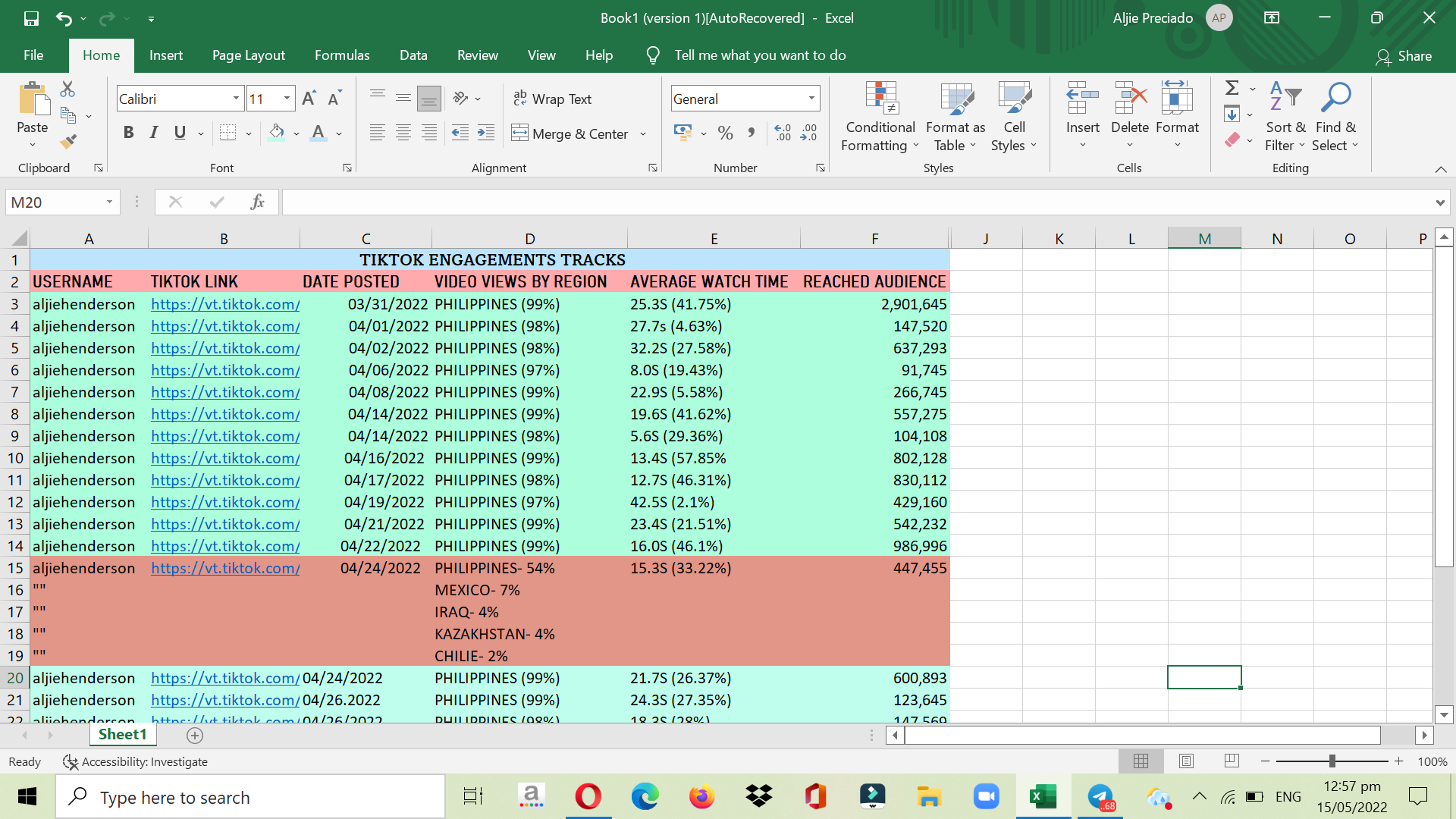This screenshot has height=819, width=1456.
Task: Click the Insert Function fx icon
Action: [x=257, y=202]
